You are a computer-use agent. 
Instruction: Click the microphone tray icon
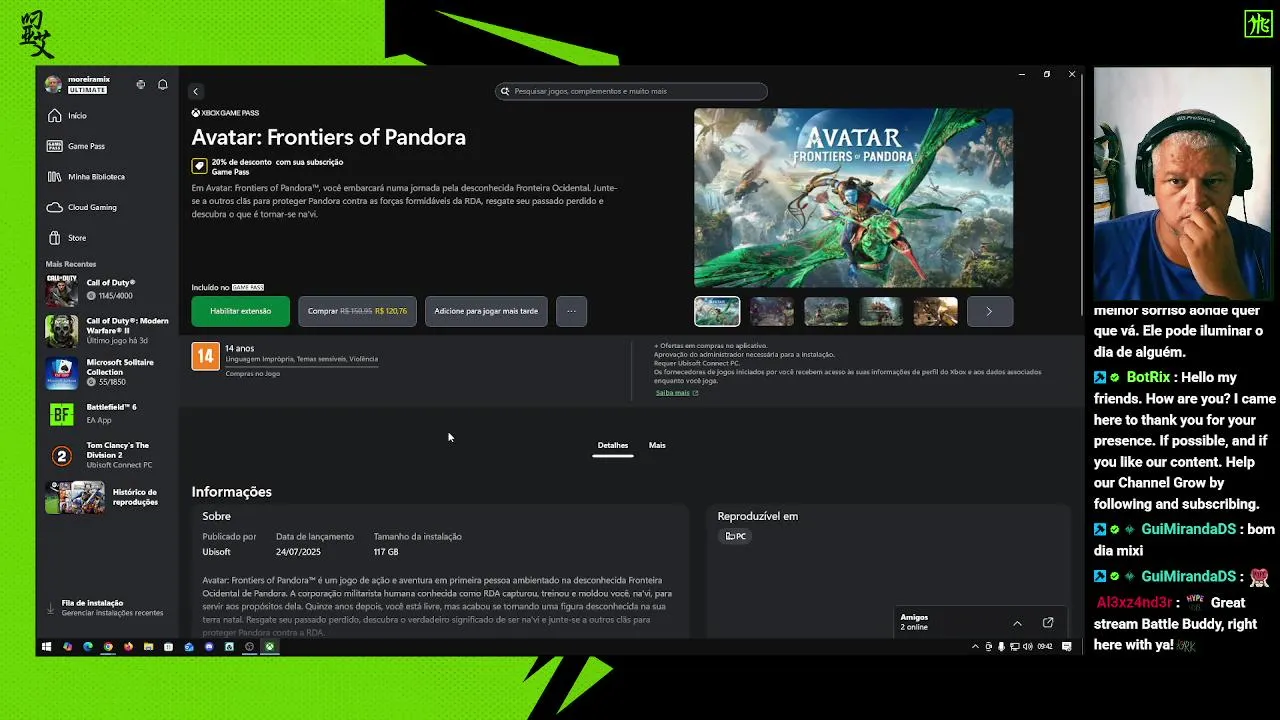1001,647
